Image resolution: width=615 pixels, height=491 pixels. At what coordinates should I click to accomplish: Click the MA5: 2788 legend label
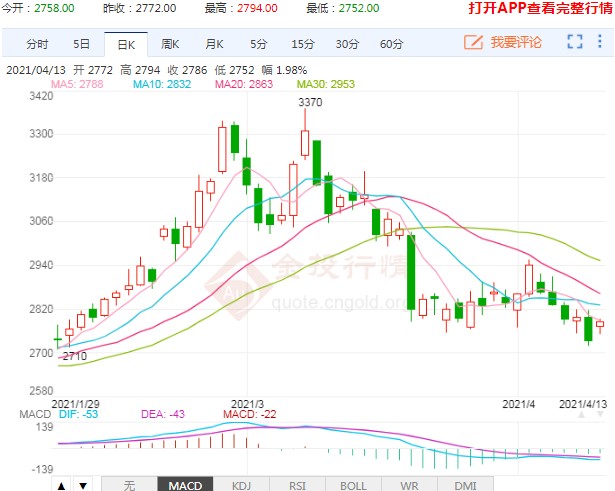pos(77,84)
